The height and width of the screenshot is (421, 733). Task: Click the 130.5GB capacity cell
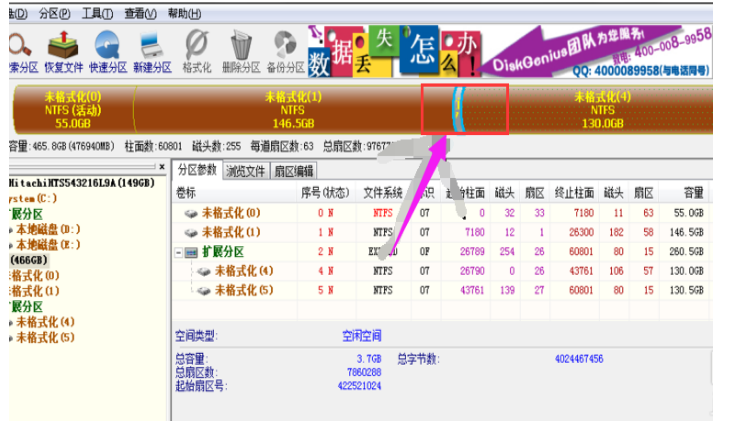pos(686,290)
